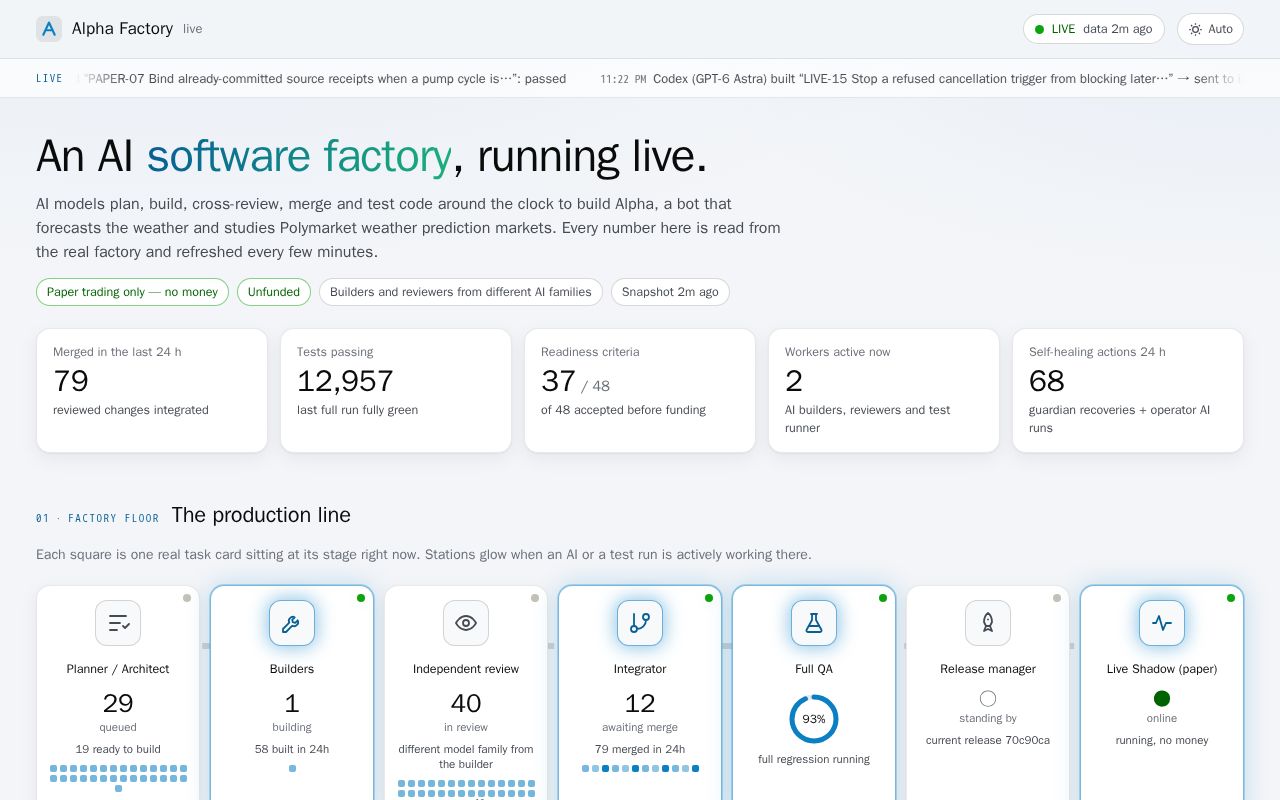Click the text 'current release 70c90ca'

(988, 740)
